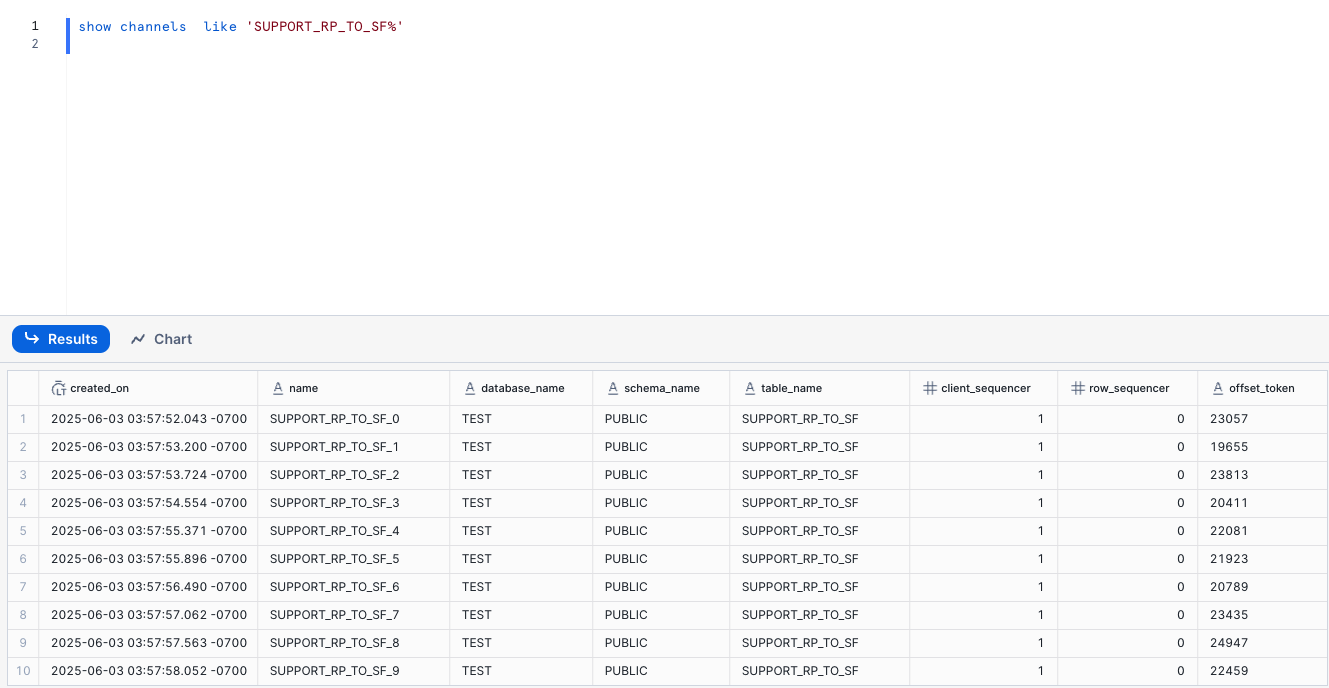Select offset_token value 20789
1329x688 pixels.
pos(1262,587)
